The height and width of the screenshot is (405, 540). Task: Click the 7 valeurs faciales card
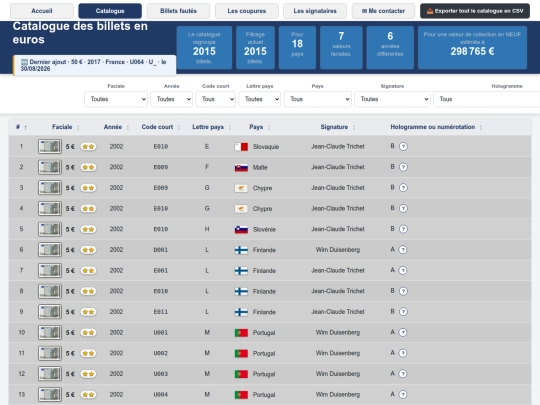[341, 48]
